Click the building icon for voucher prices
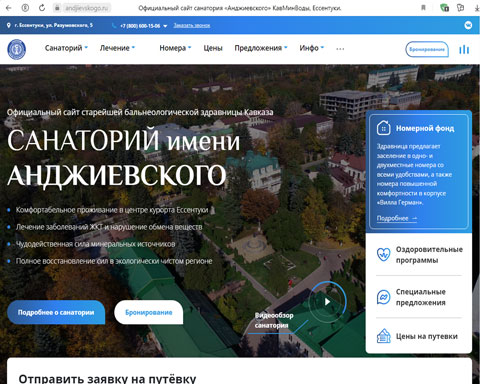Viewport: 480px width, 384px height. point(383,336)
